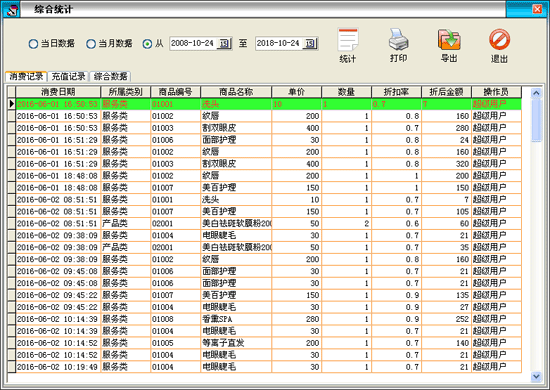Click the scrollbar up arrow
550x390 pixels.
tap(536, 93)
